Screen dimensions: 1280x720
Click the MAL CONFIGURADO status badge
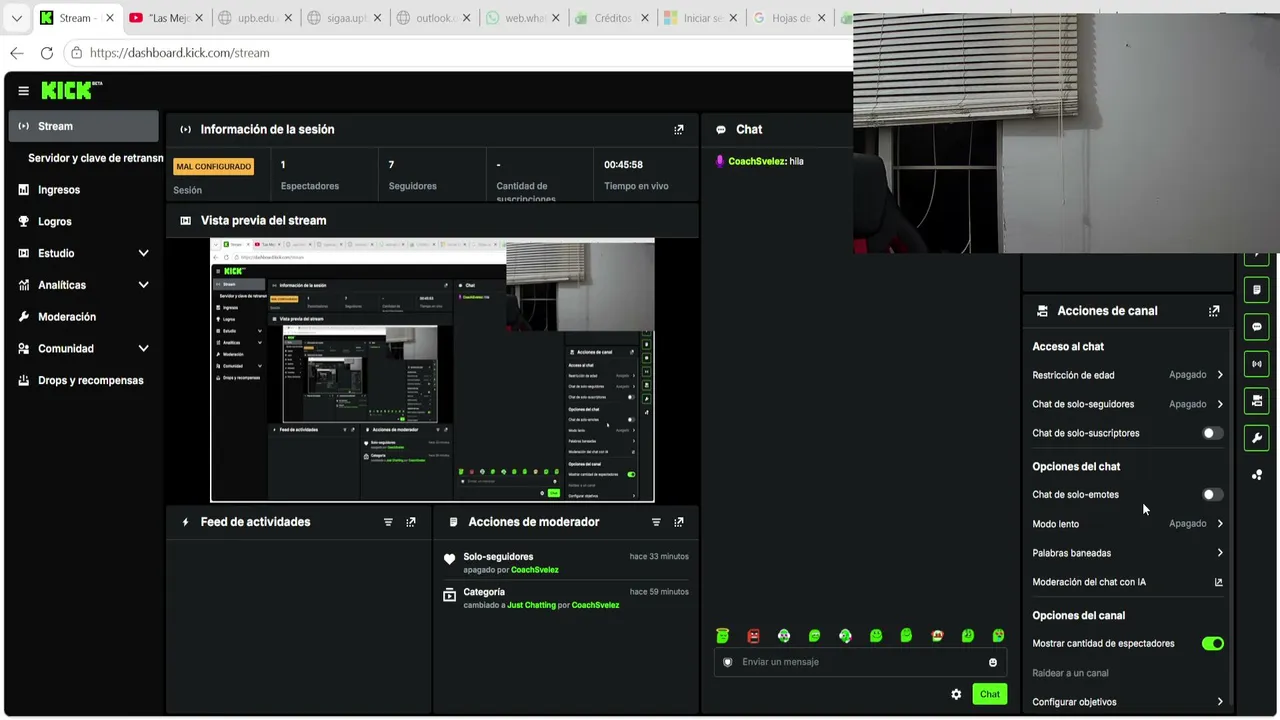(214, 167)
